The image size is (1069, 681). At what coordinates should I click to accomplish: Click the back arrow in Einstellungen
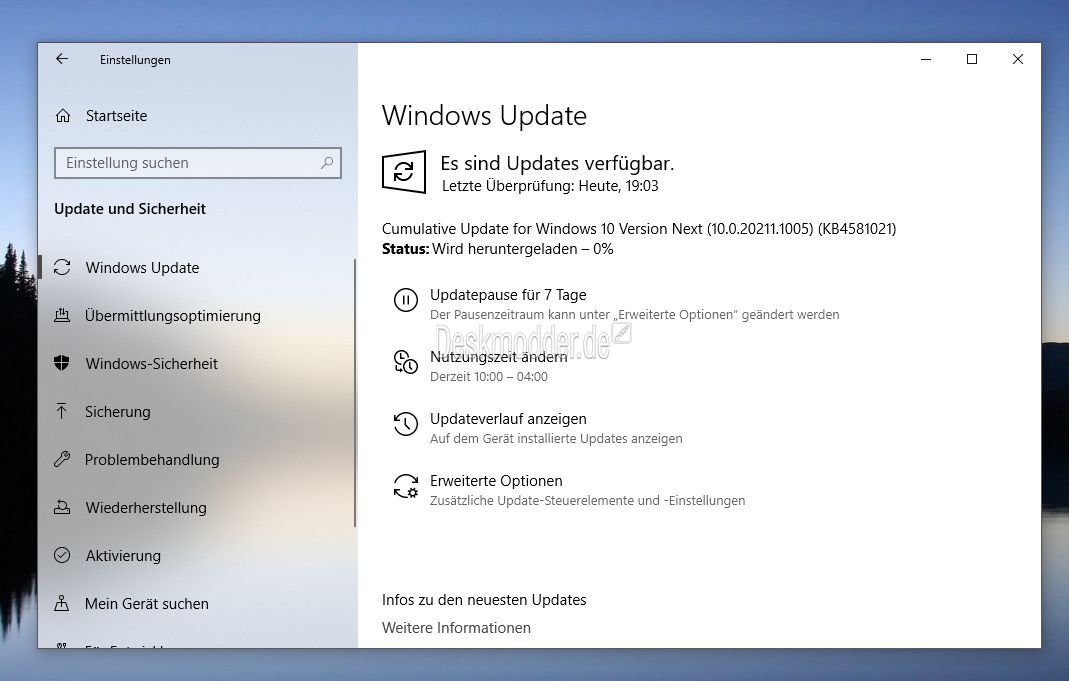tap(62, 59)
